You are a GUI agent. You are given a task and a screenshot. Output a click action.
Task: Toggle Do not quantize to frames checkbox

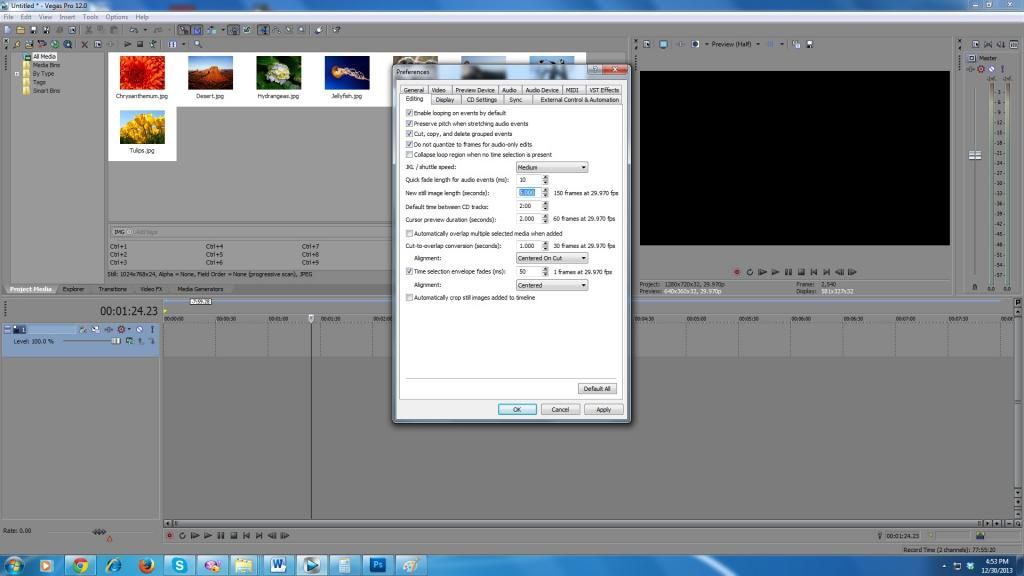click(x=409, y=144)
